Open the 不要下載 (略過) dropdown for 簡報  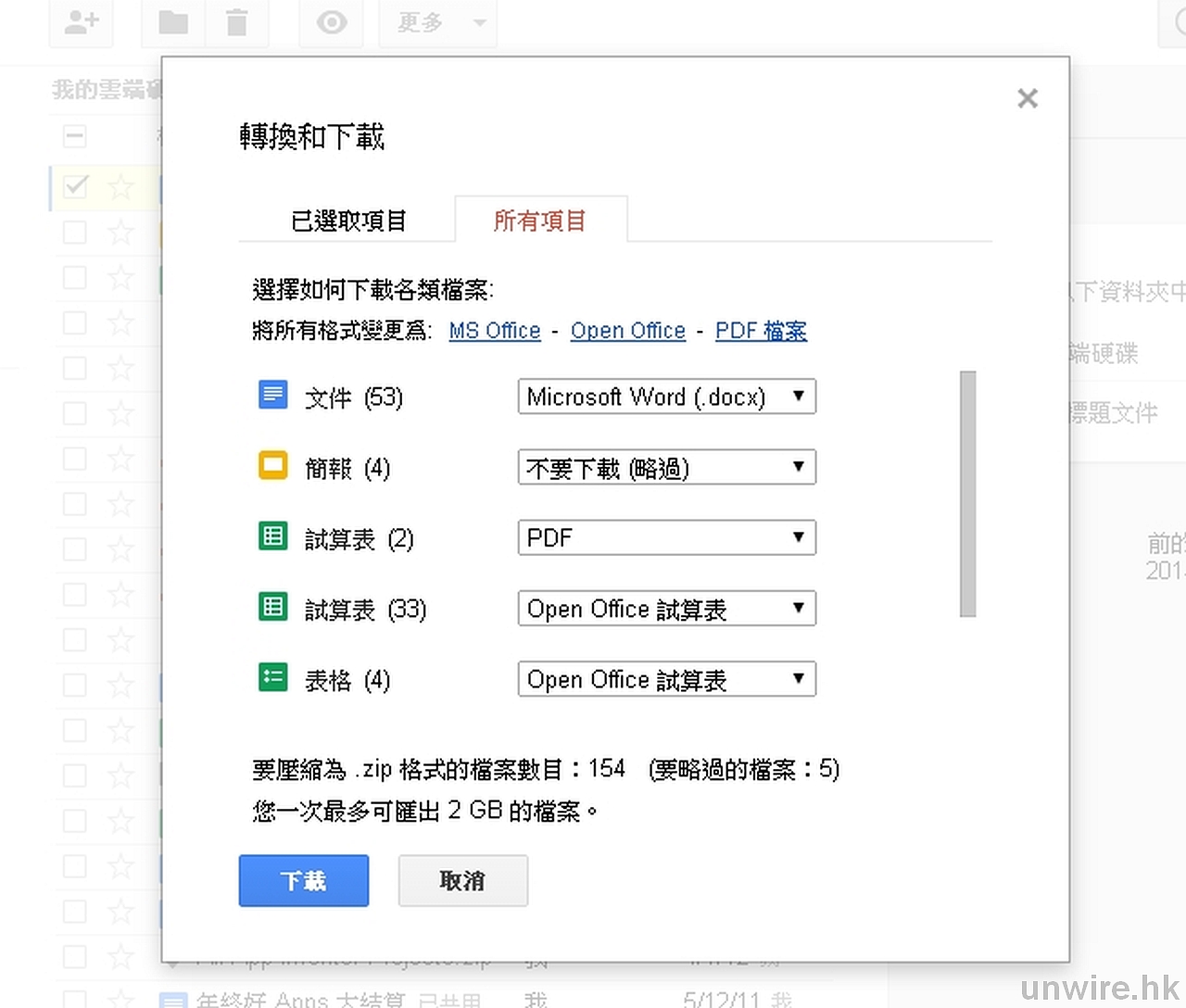coord(666,468)
